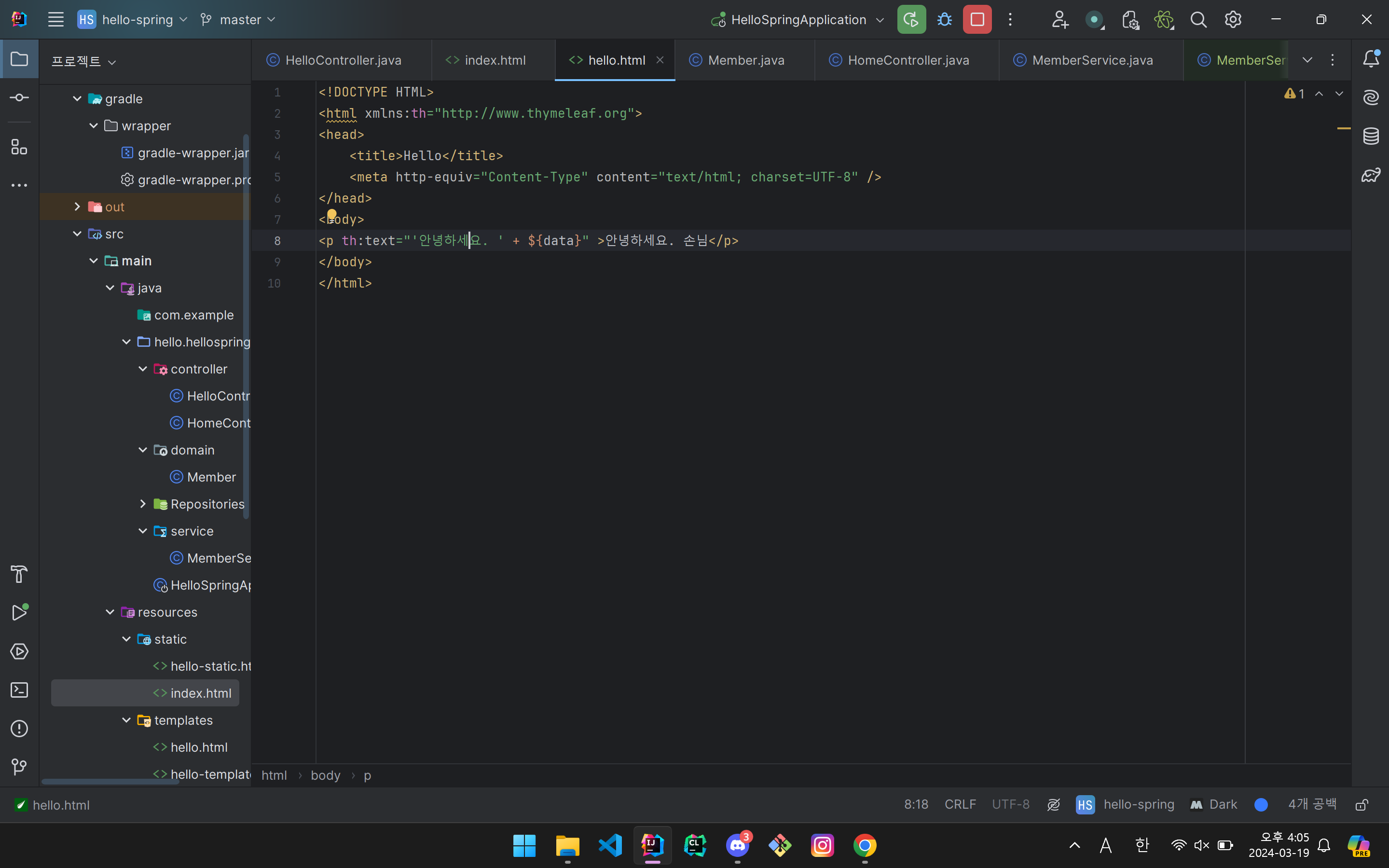This screenshot has width=1389, height=868.
Task: Open the Windows Start menu
Action: (x=524, y=845)
